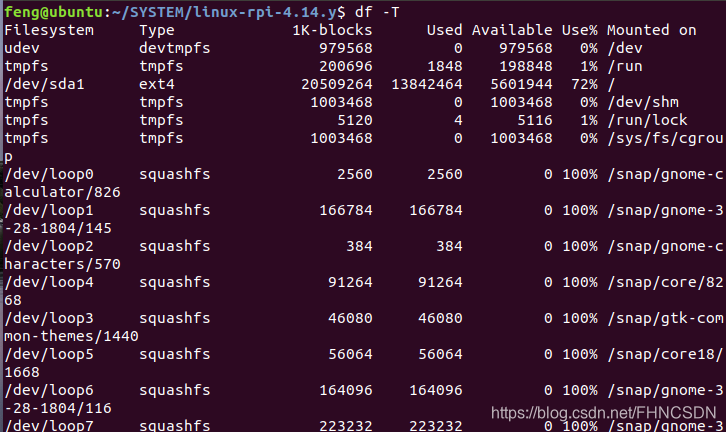Click the value 5120
Image resolution: width=726 pixels, height=432 pixels.
[355, 121]
